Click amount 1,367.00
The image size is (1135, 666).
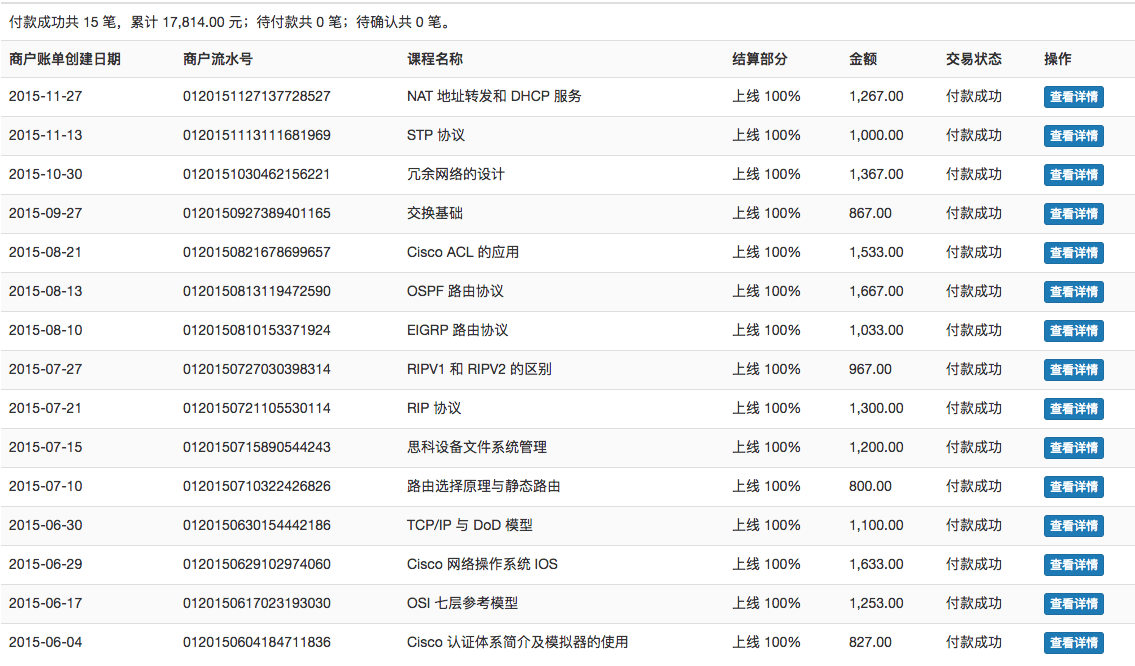pyautogui.click(x=877, y=174)
